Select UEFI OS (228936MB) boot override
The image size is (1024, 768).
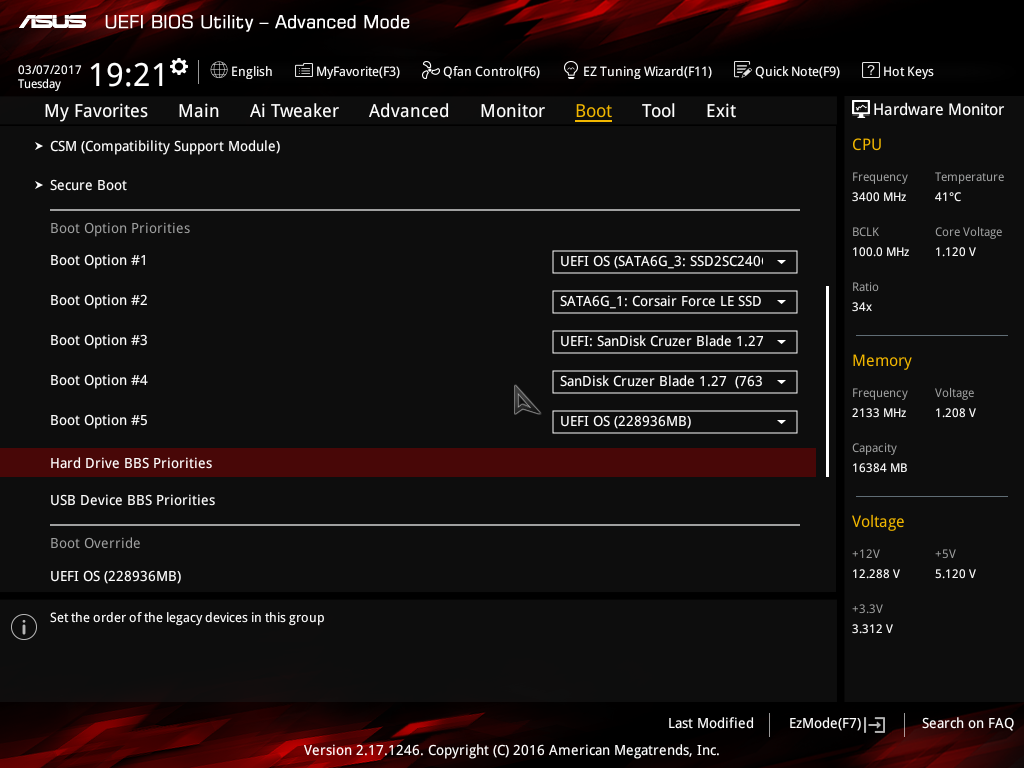click(116, 577)
